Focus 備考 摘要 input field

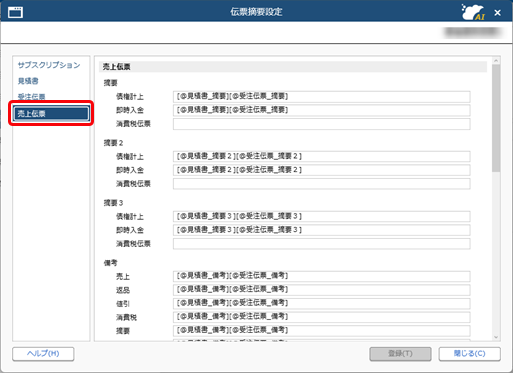pyautogui.click(x=322, y=331)
